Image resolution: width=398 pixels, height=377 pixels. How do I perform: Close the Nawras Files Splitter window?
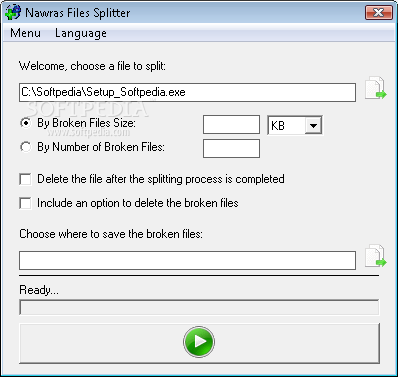click(379, 13)
